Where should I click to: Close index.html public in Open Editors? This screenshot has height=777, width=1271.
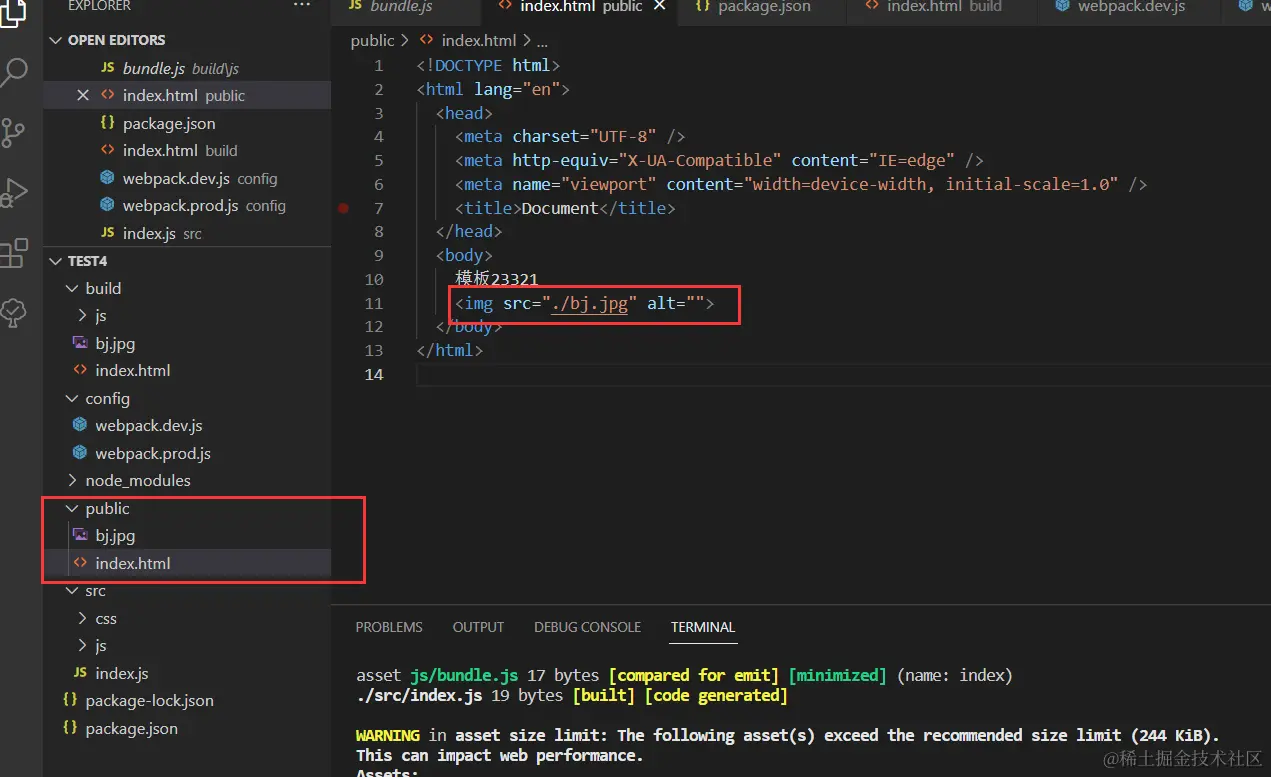coord(83,95)
